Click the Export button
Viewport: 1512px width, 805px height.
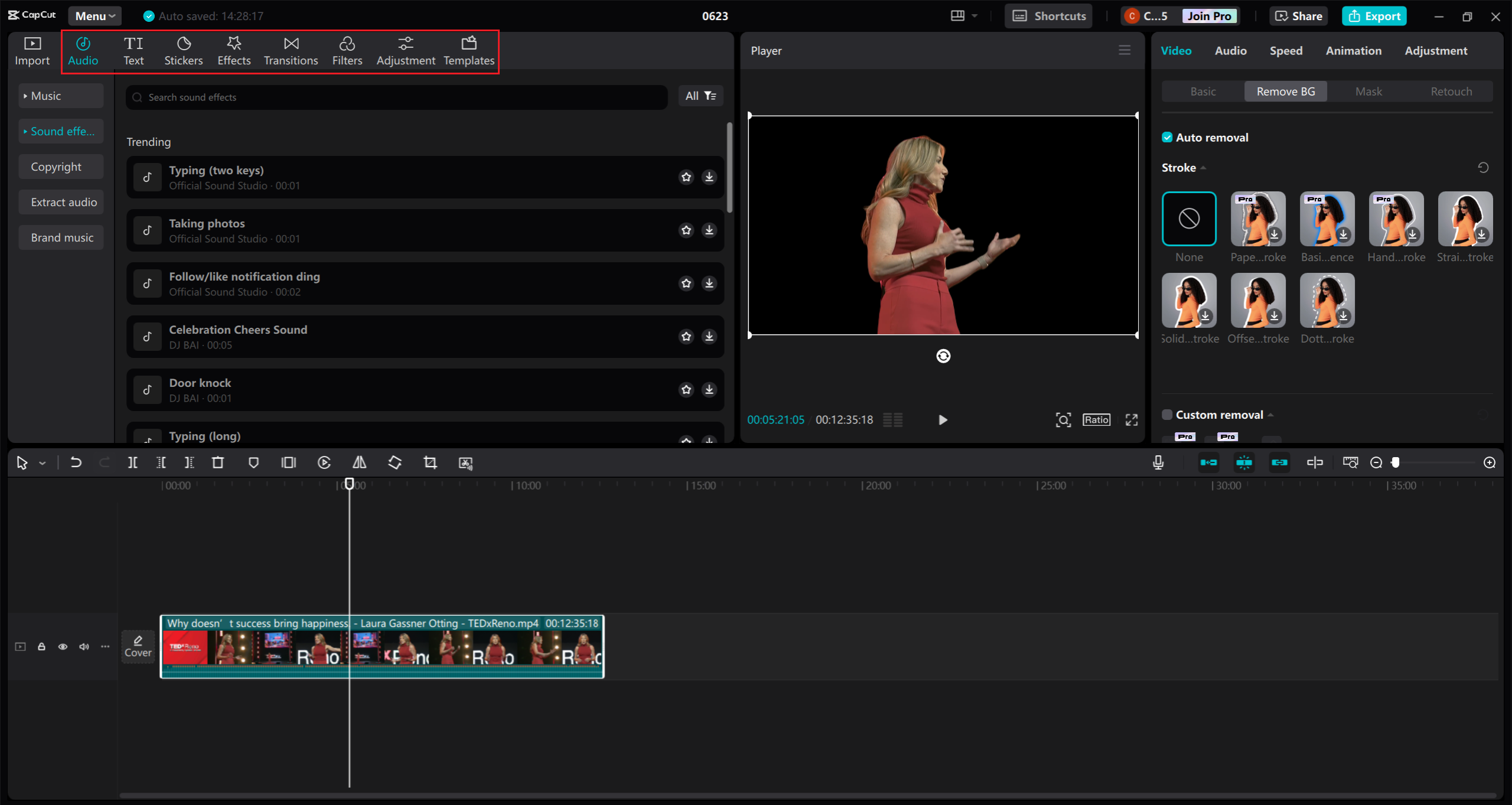[x=1374, y=16]
